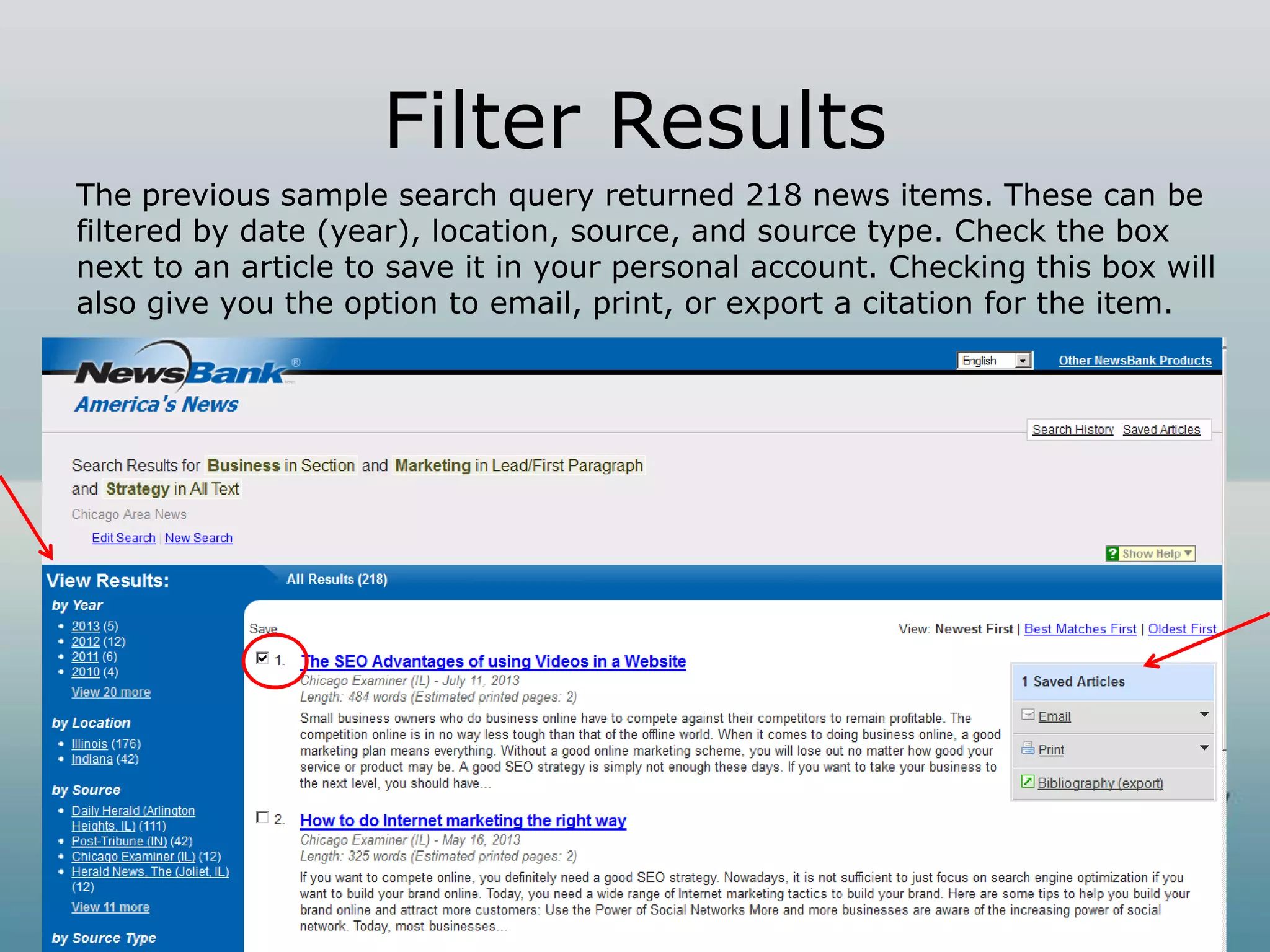Filter by source Daily Herald
The image size is (1270, 952).
(x=133, y=818)
